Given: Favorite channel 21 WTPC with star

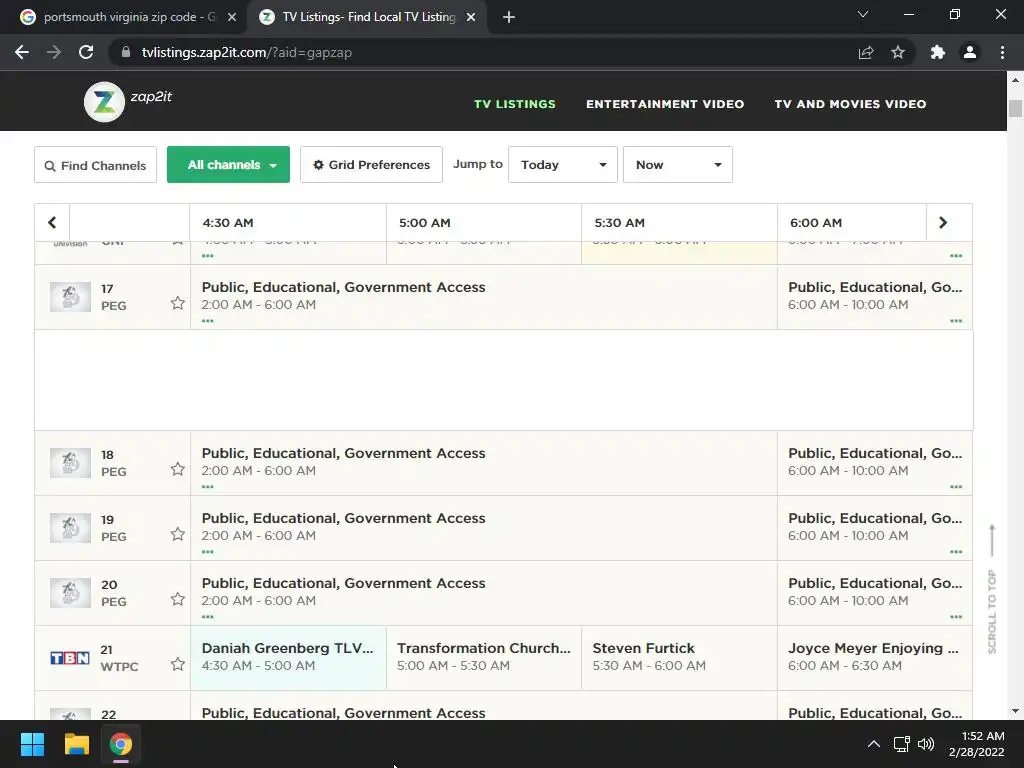Looking at the screenshot, I should [178, 664].
